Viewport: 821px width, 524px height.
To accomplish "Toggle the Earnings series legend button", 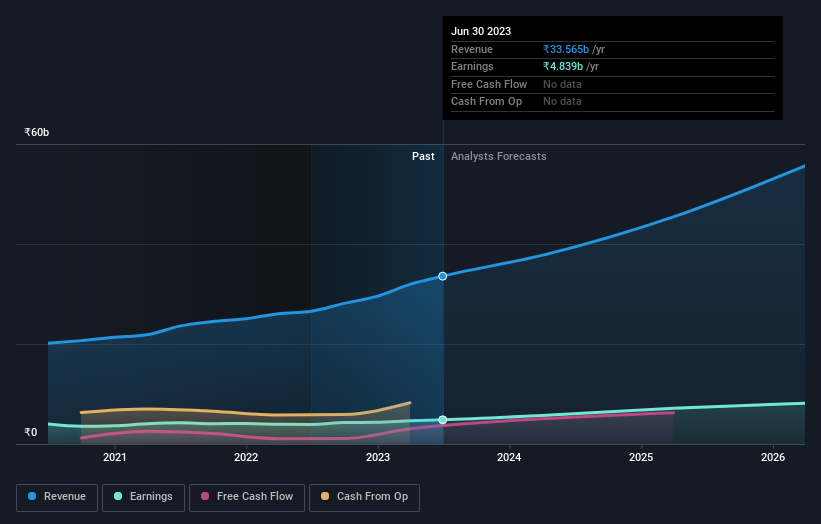I will [x=143, y=497].
